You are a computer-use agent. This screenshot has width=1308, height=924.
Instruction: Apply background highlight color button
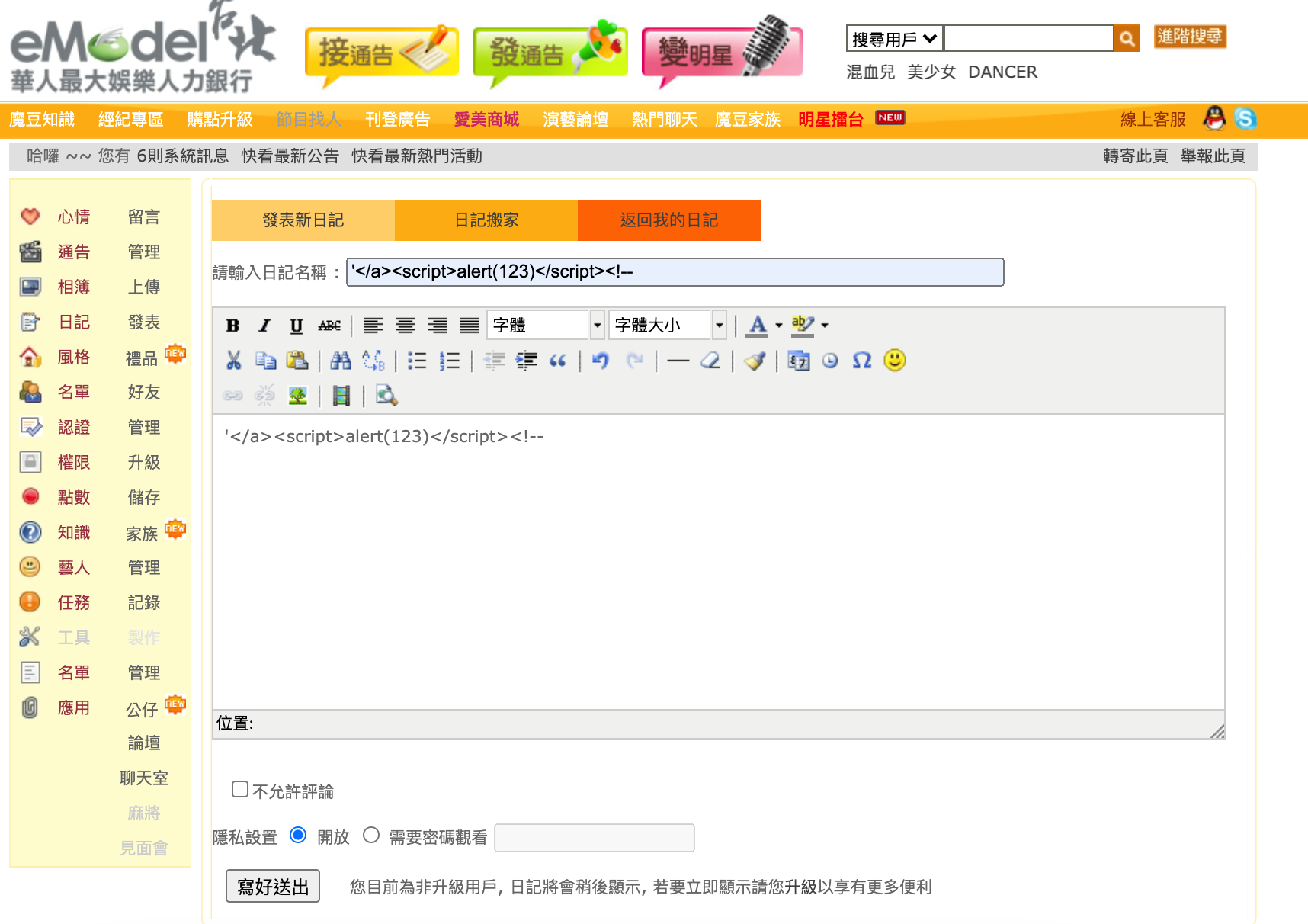803,326
